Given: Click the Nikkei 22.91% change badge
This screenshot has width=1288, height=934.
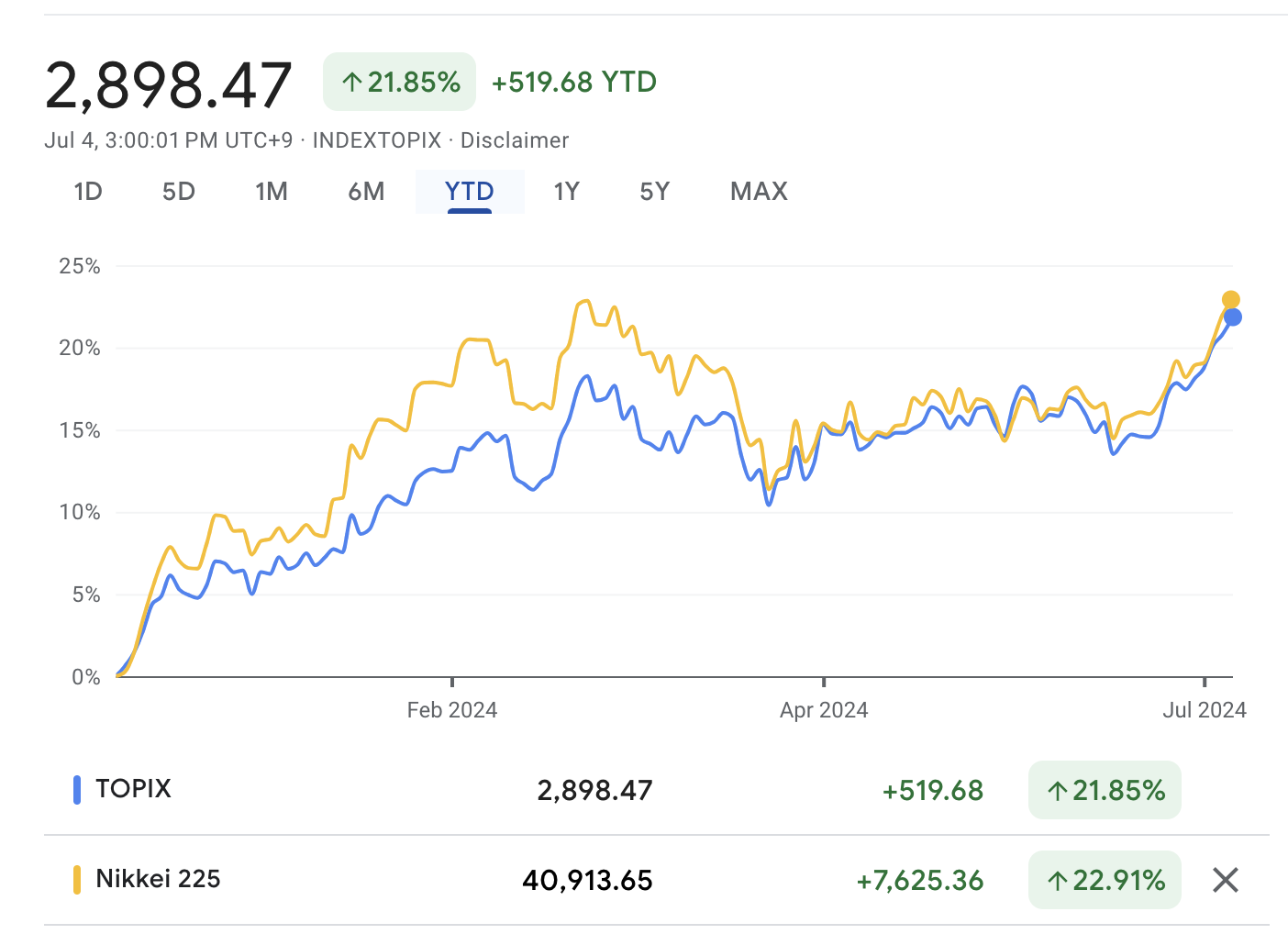Looking at the screenshot, I should click(1105, 880).
